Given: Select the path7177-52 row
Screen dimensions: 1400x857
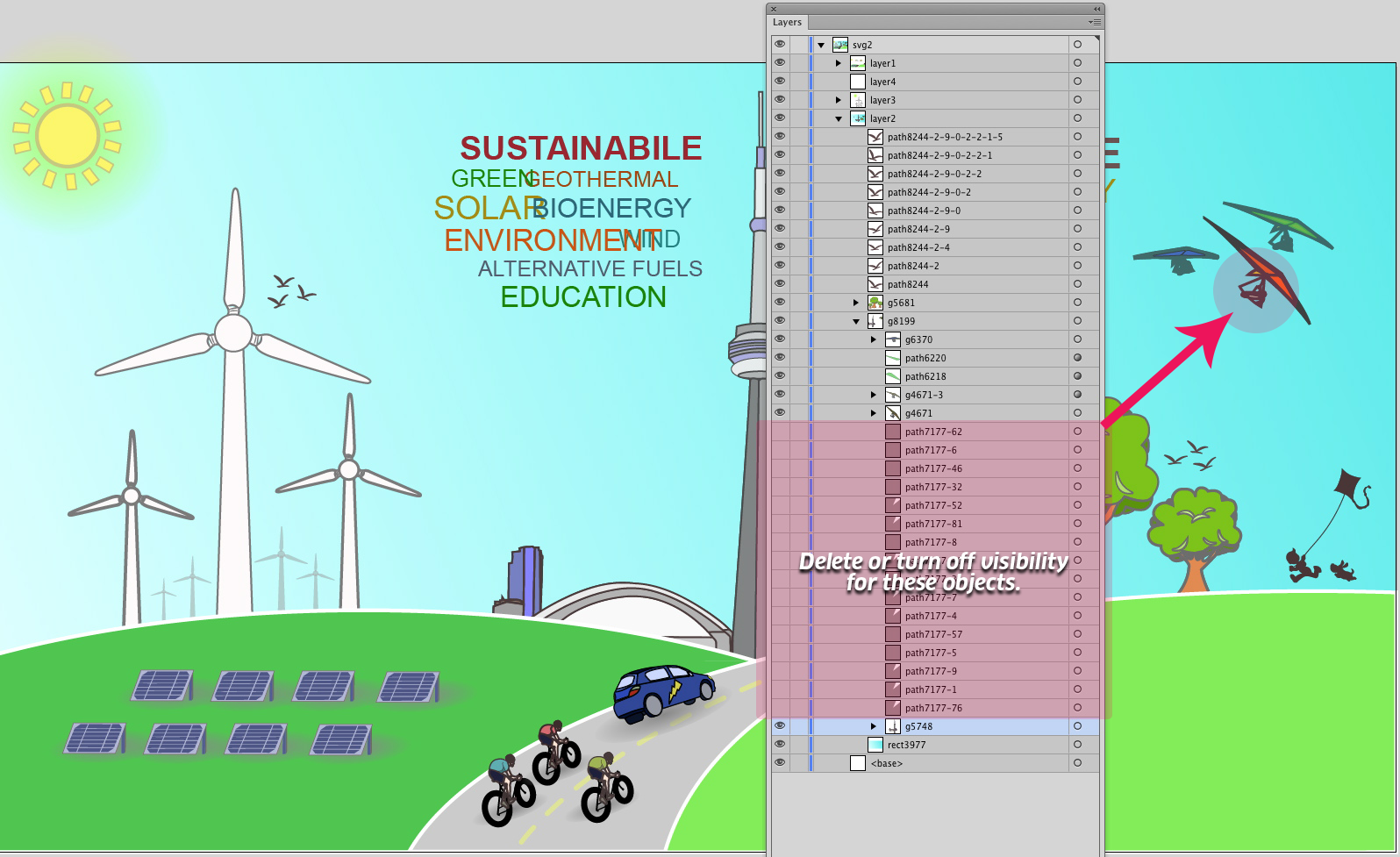Looking at the screenshot, I should click(x=935, y=505).
